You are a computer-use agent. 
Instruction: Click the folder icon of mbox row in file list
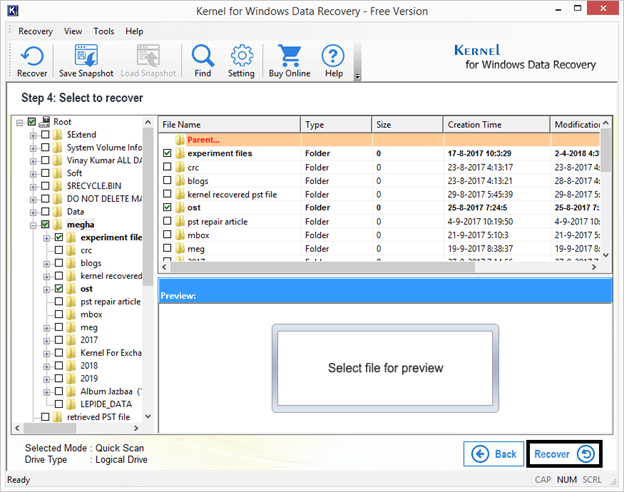pos(180,235)
